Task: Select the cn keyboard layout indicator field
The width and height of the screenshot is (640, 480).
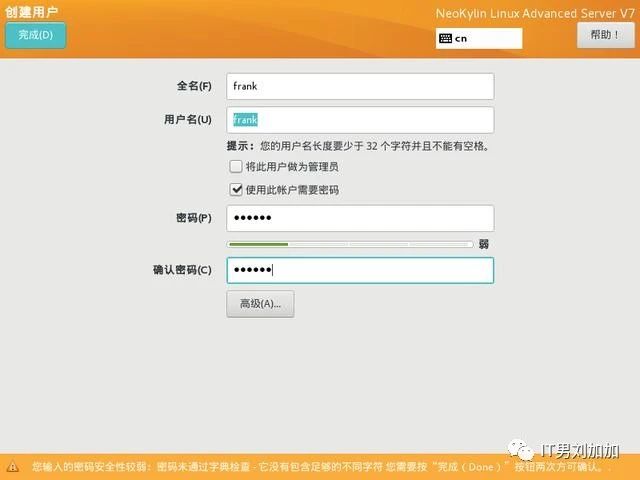Action: (479, 38)
